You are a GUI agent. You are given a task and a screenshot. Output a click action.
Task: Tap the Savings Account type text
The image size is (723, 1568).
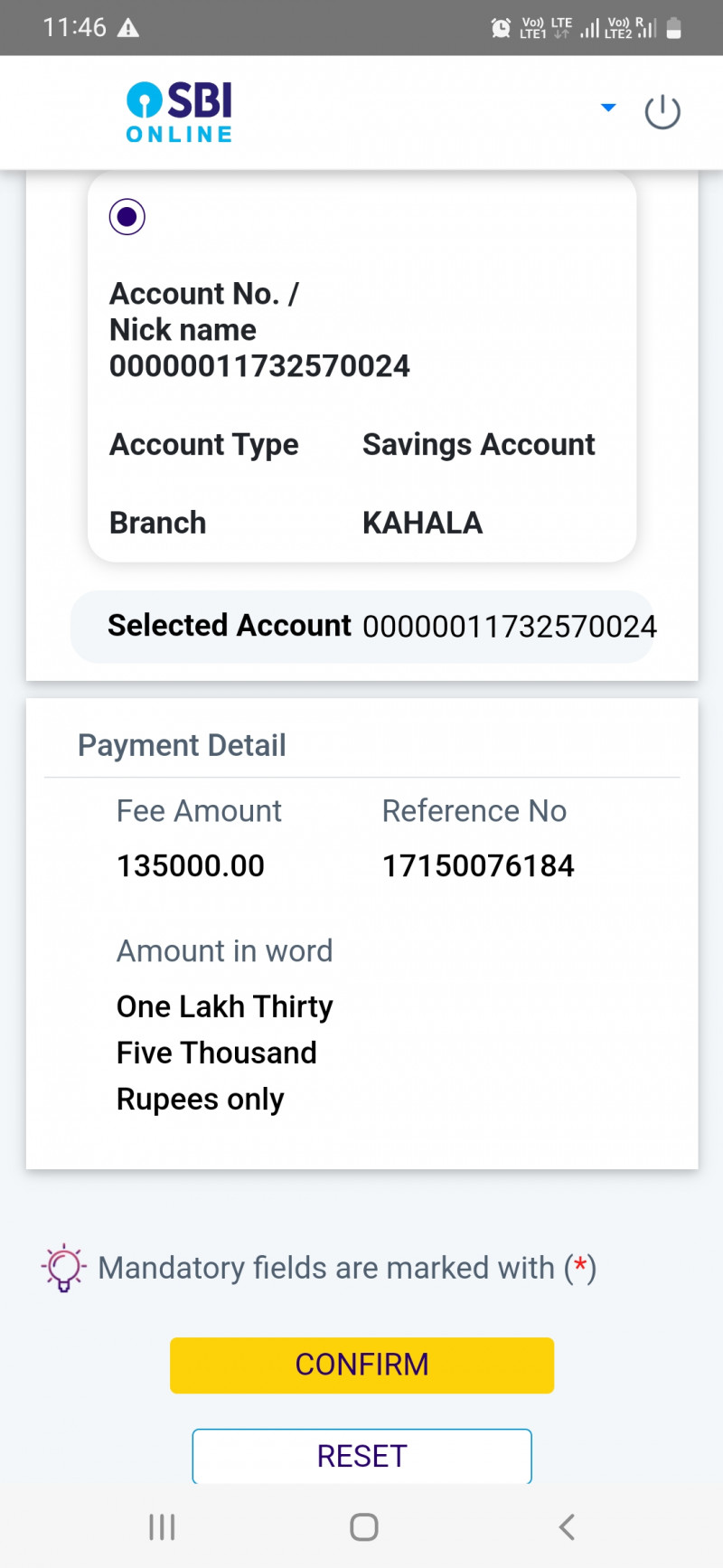478,445
